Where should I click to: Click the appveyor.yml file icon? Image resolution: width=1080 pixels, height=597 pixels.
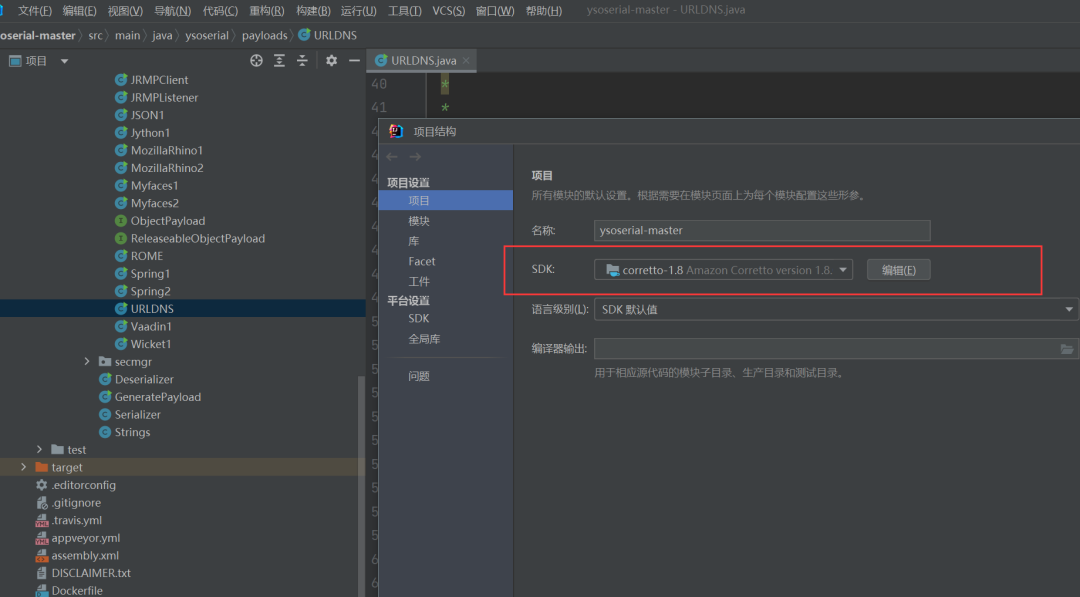click(x=42, y=538)
